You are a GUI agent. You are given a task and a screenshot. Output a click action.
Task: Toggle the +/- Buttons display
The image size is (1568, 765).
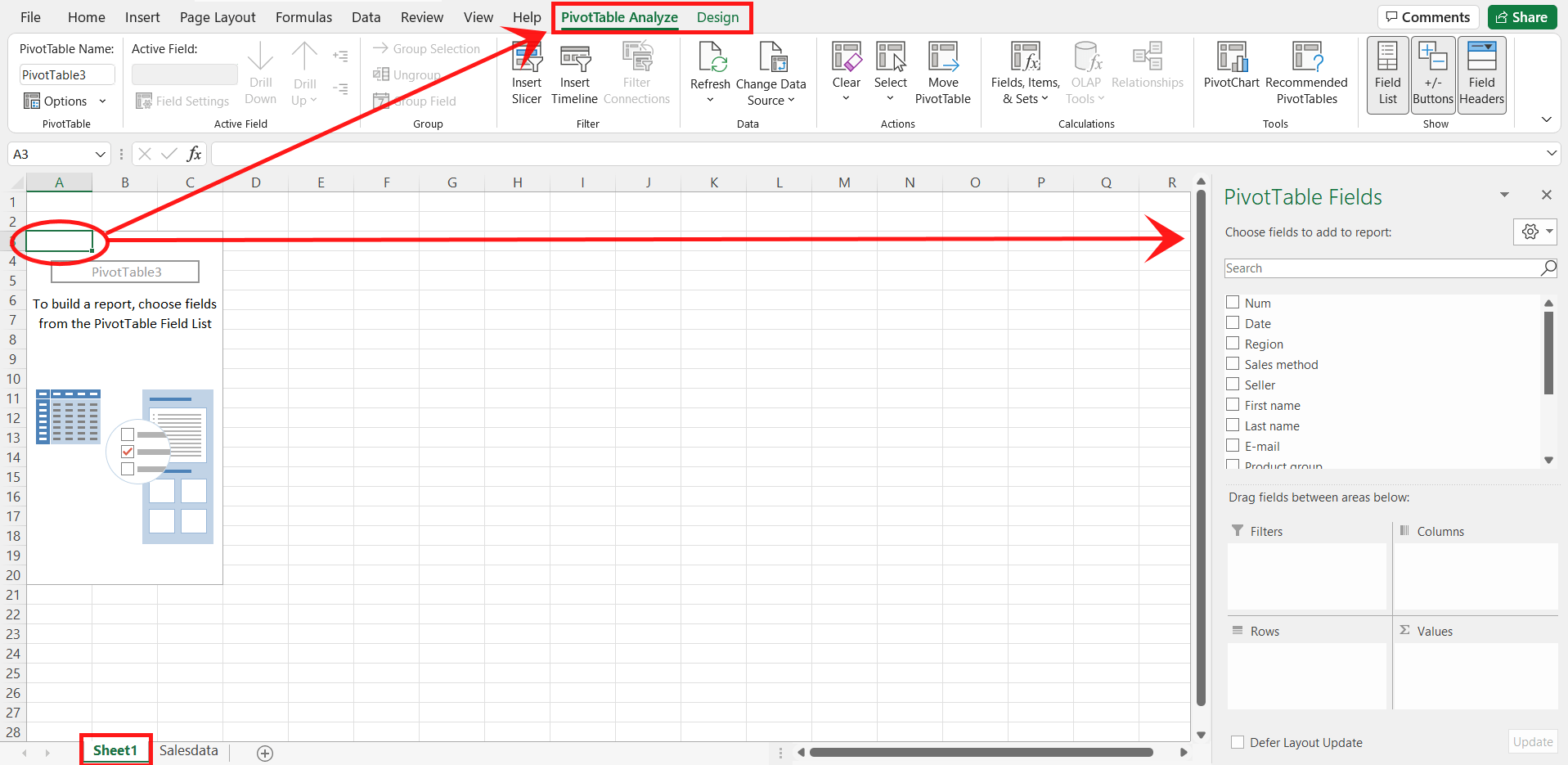point(1433,74)
